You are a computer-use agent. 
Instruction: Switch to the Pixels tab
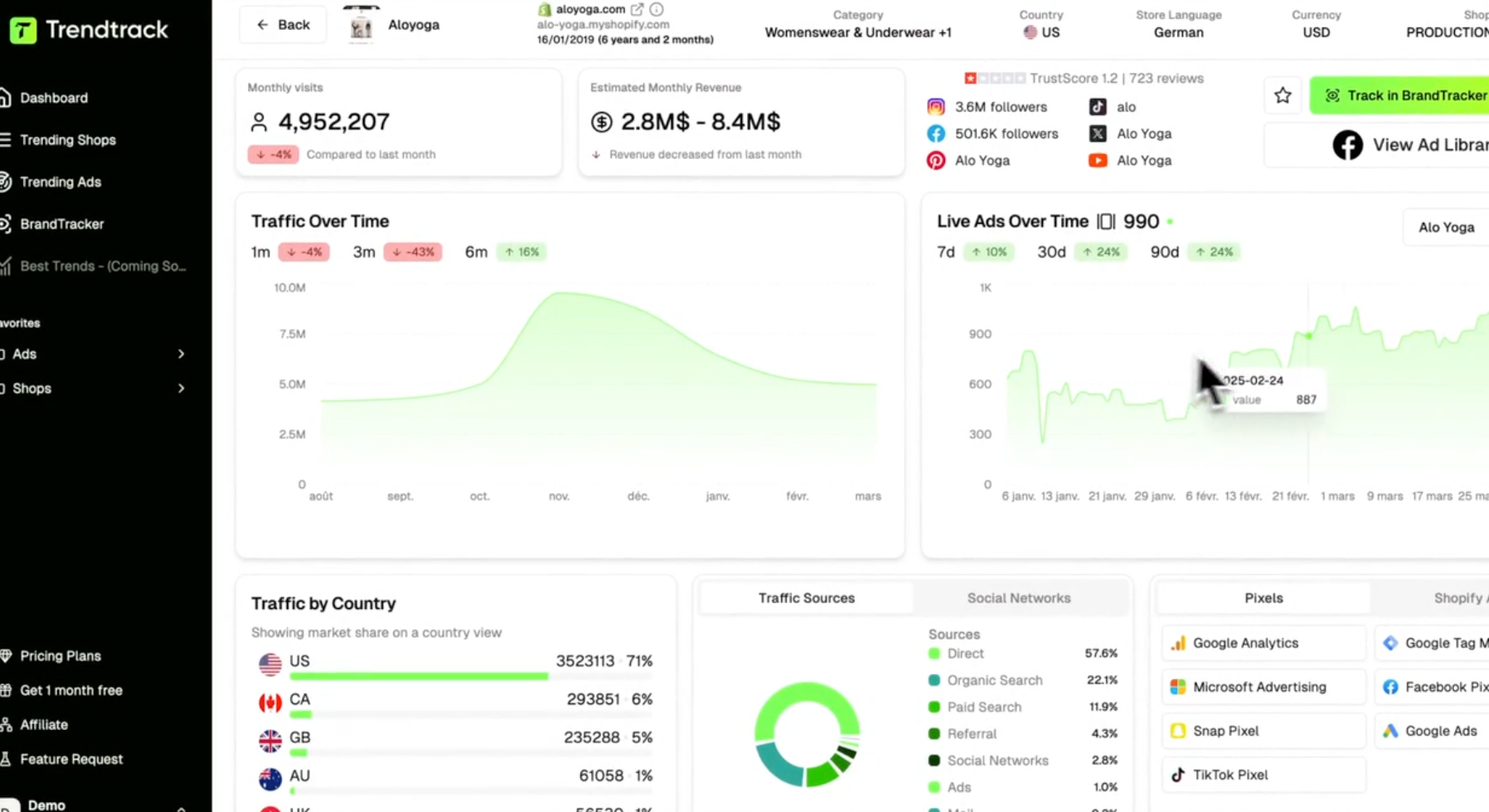(x=1263, y=598)
